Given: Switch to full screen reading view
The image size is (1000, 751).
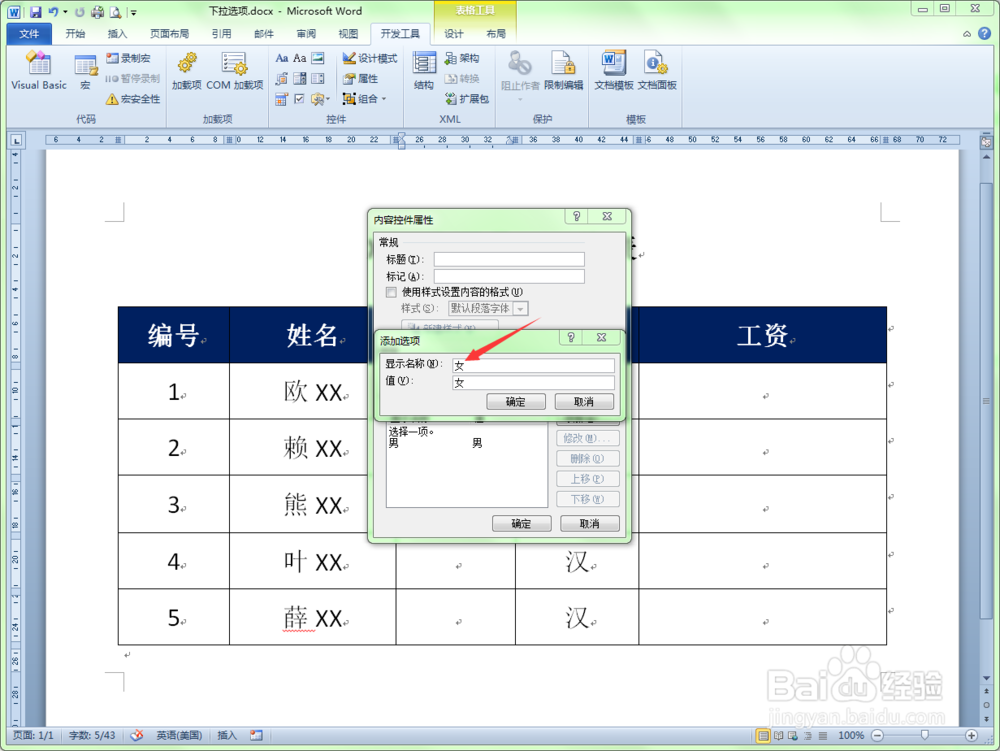Looking at the screenshot, I should click(x=778, y=735).
